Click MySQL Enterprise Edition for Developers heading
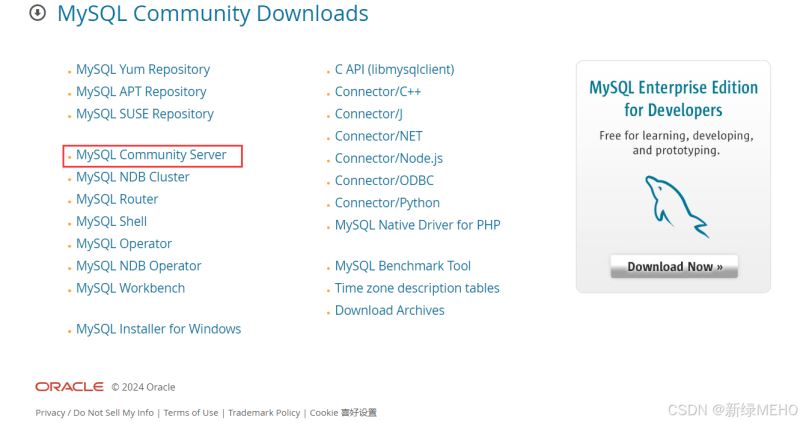800x423 pixels. click(x=673, y=98)
